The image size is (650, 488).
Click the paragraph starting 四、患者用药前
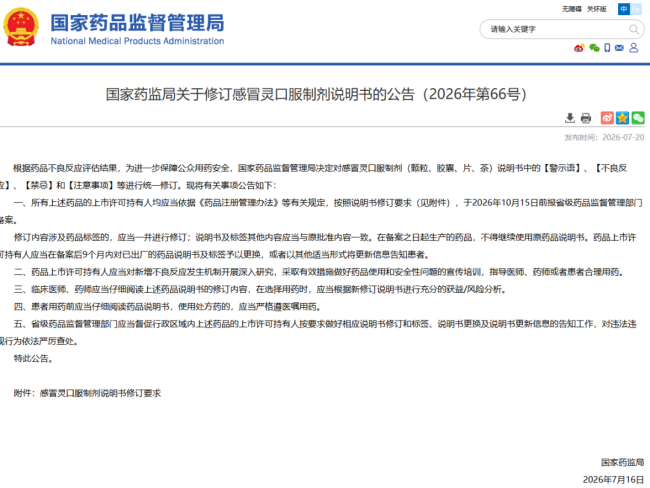[x=168, y=307]
